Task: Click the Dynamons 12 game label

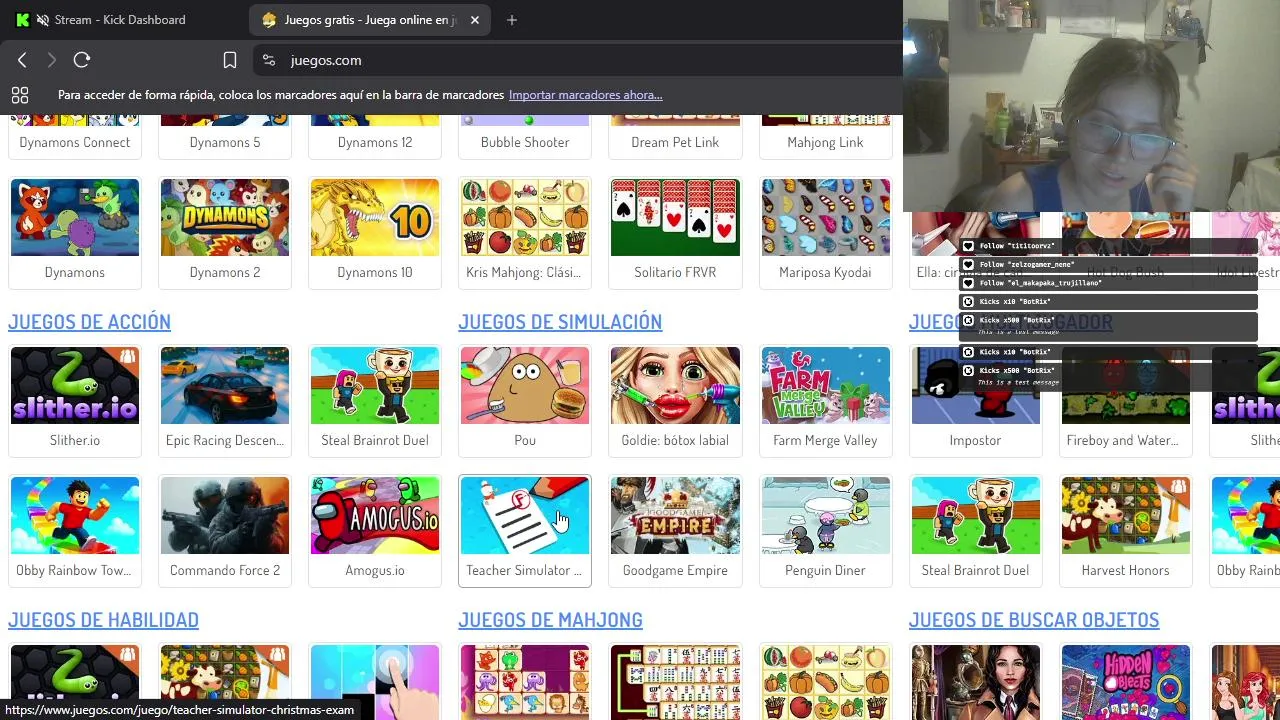Action: 375,142
